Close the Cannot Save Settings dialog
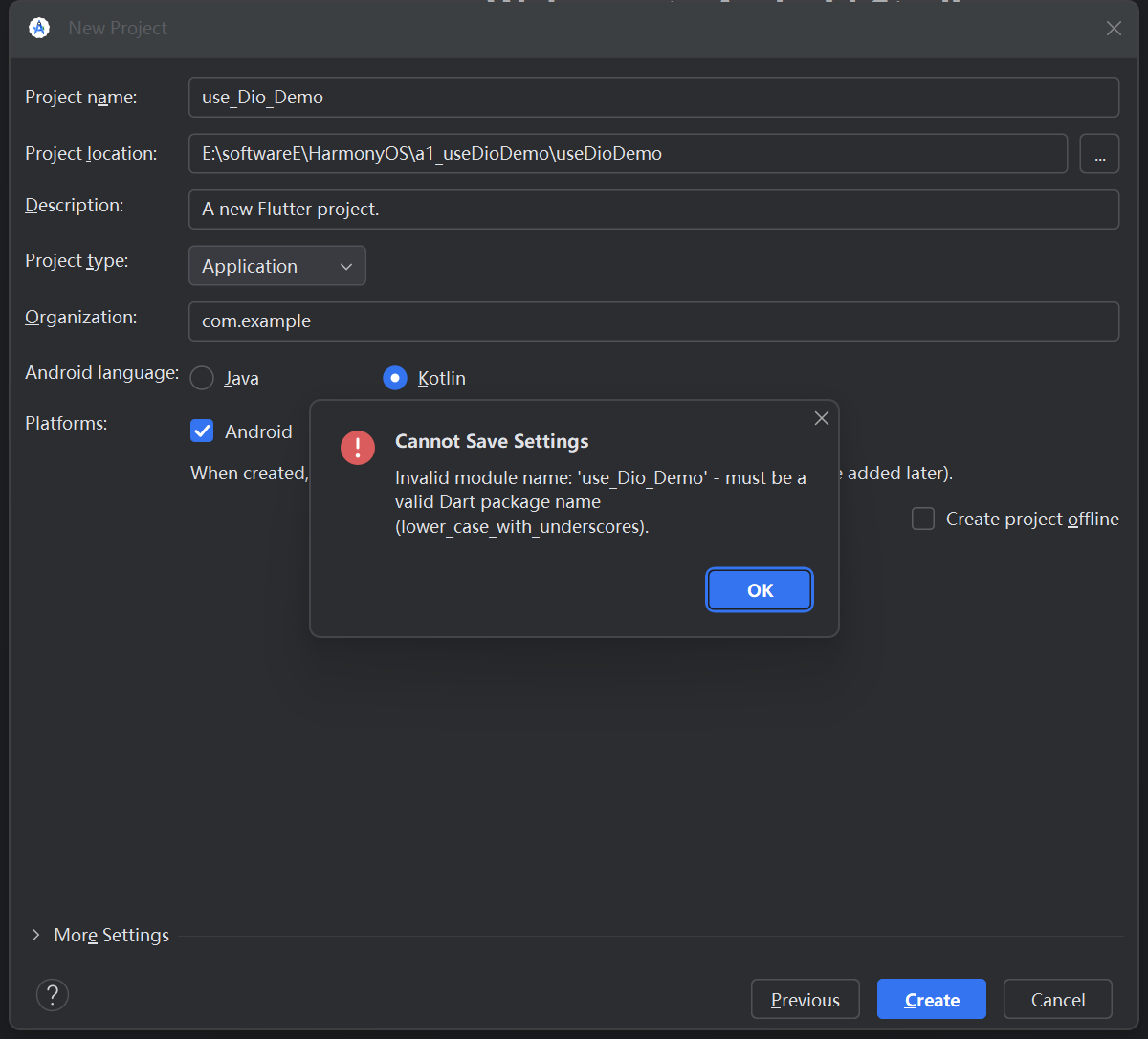This screenshot has height=1039, width=1148. coord(821,418)
